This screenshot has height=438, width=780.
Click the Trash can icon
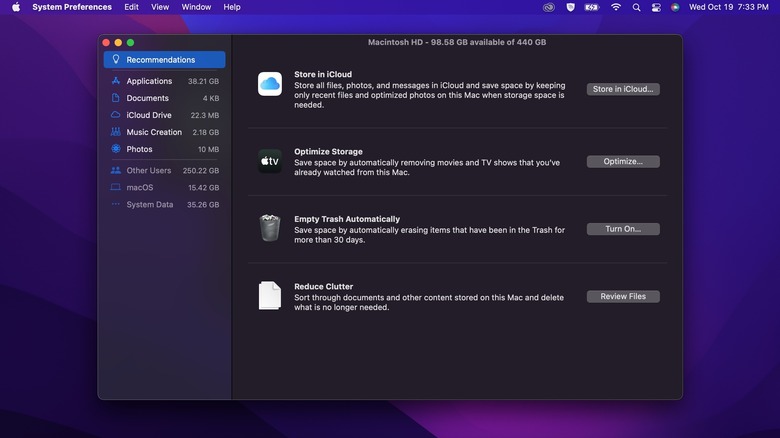[x=270, y=228]
